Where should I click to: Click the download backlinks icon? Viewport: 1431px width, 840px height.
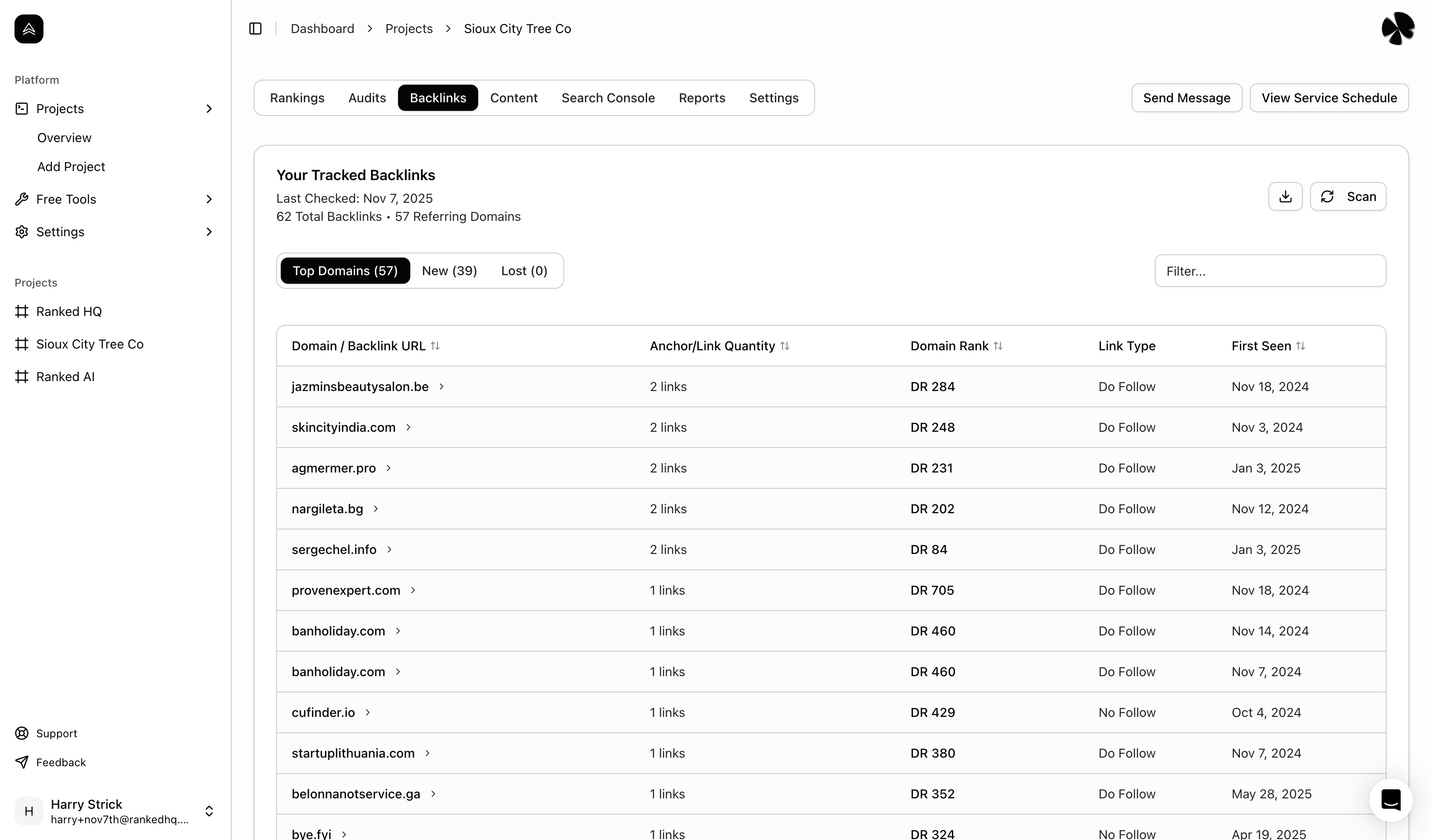click(1285, 196)
